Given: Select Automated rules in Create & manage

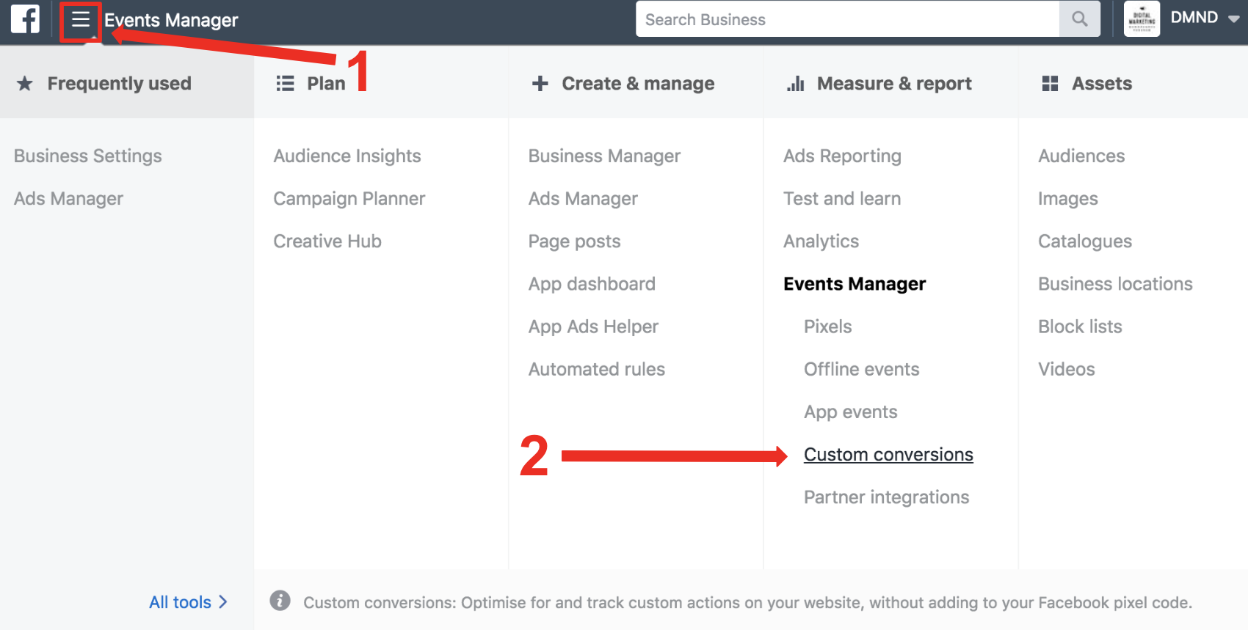Looking at the screenshot, I should [597, 370].
